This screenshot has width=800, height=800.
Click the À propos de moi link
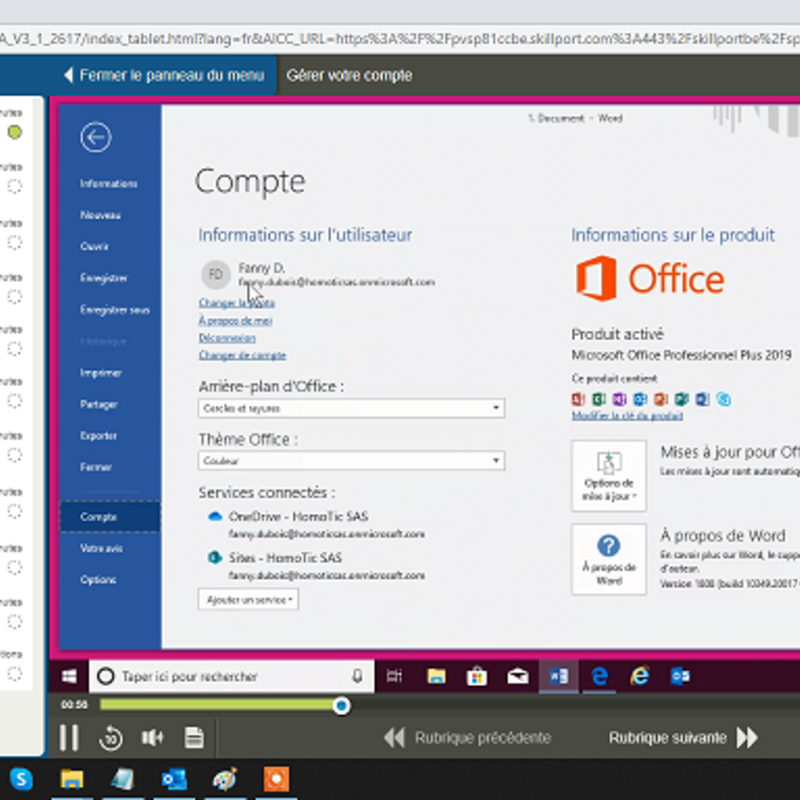click(x=235, y=320)
